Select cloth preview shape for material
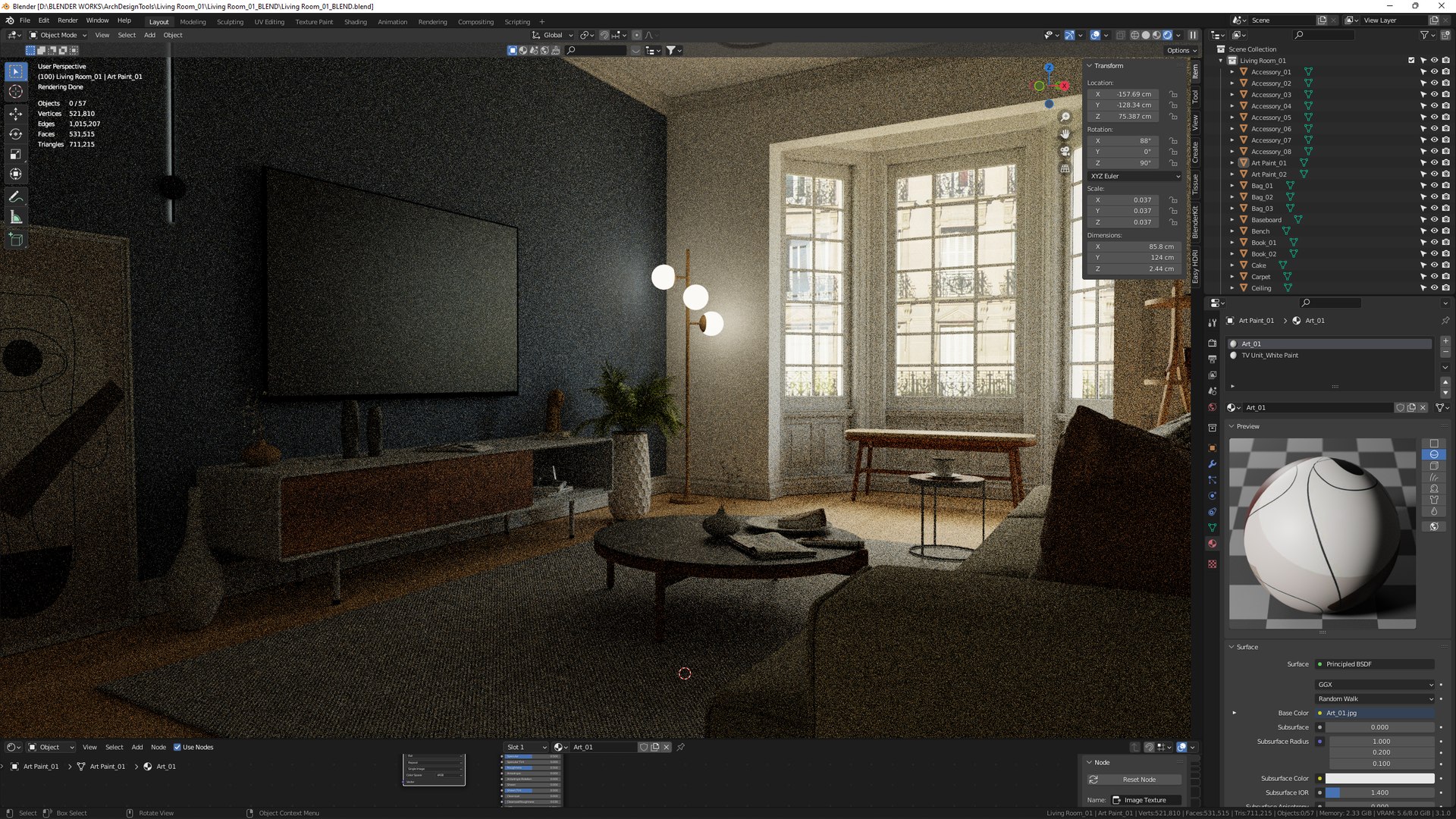This screenshot has width=1456, height=819. coord(1434,500)
